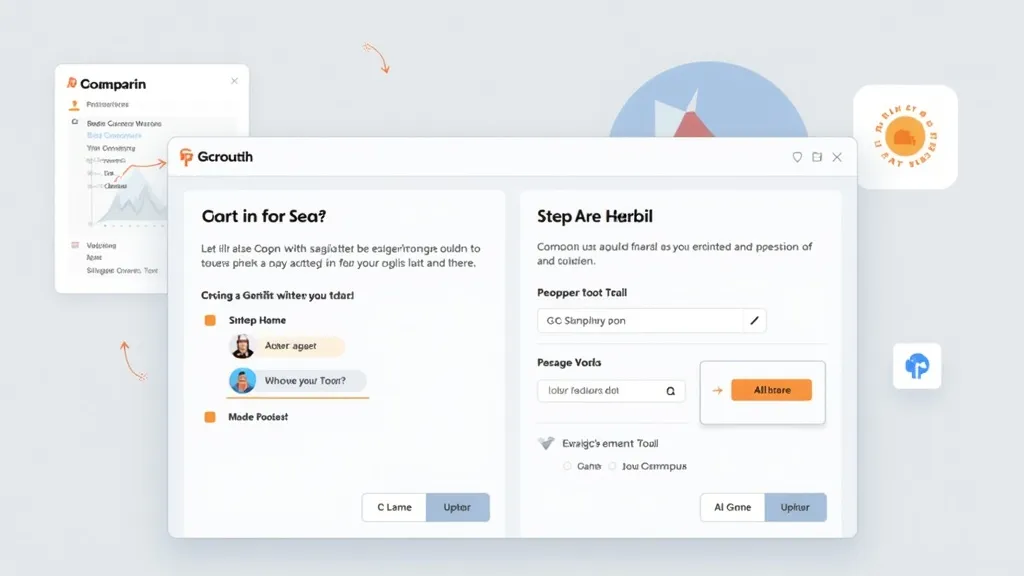Image resolution: width=1024 pixels, height=576 pixels.
Task: Click the search magnifier icon
Action: coord(670,391)
